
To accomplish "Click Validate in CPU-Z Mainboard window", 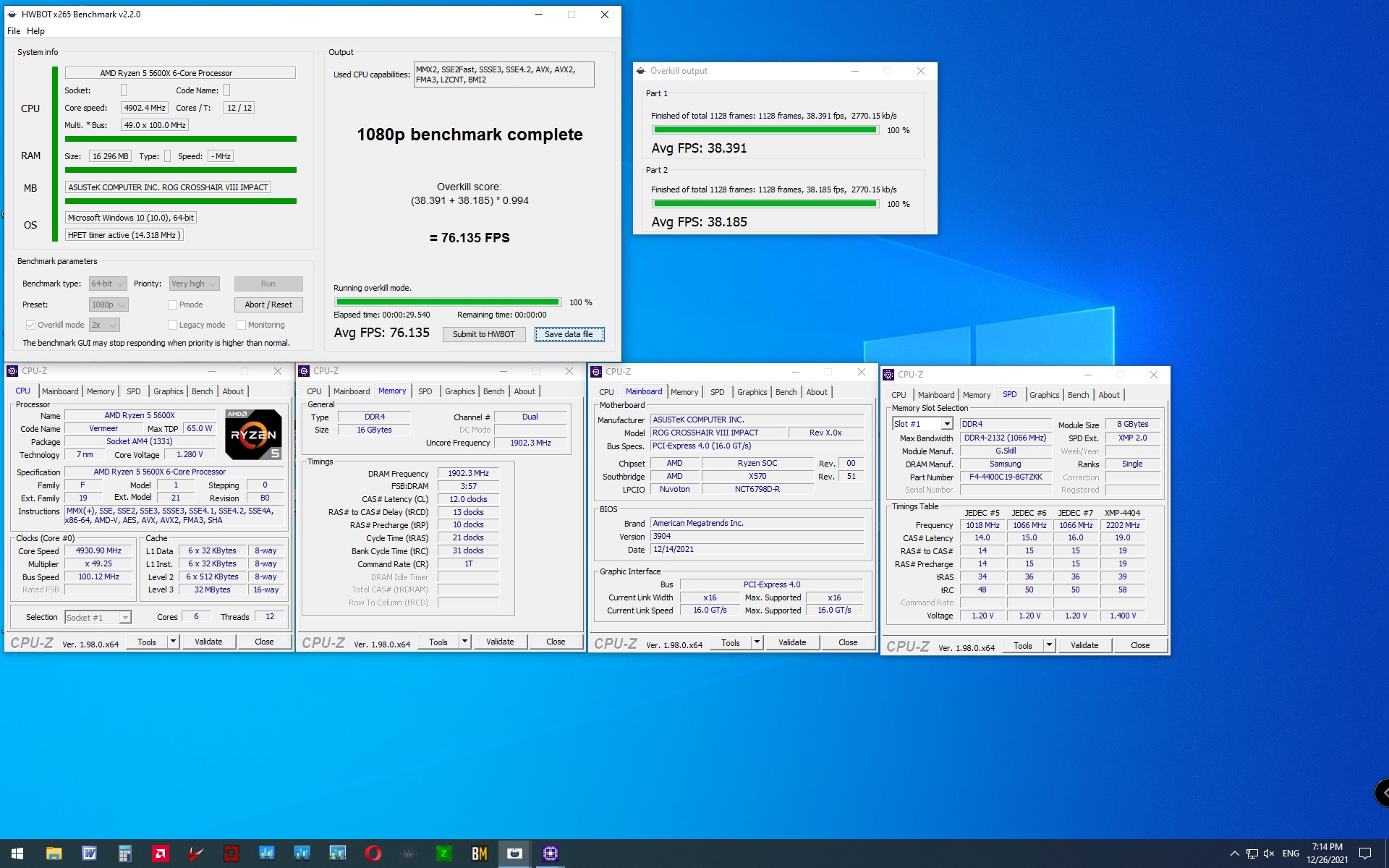I will (x=792, y=642).
